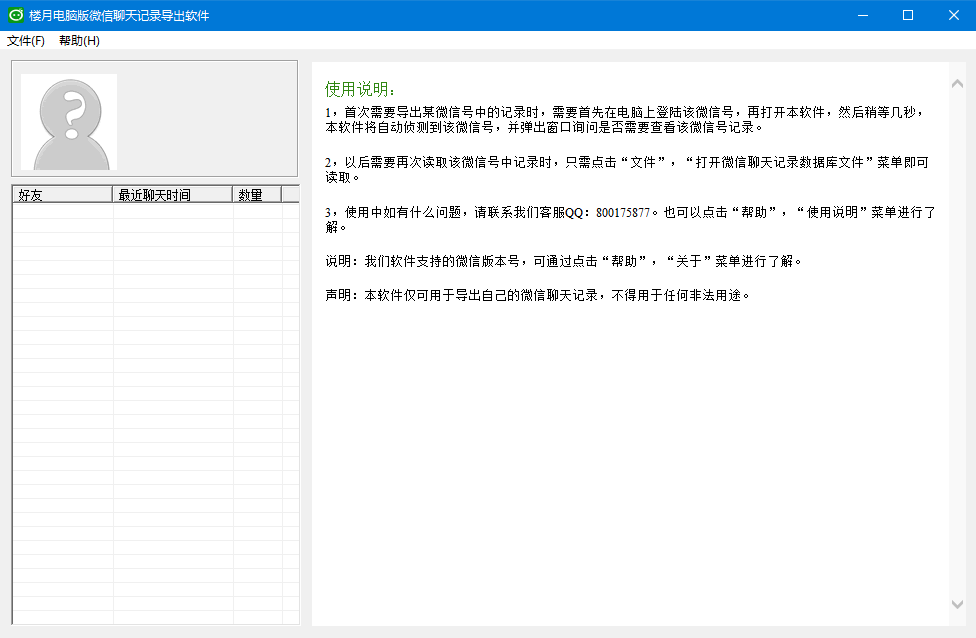Open the 帮助(H) menu

click(x=79, y=40)
